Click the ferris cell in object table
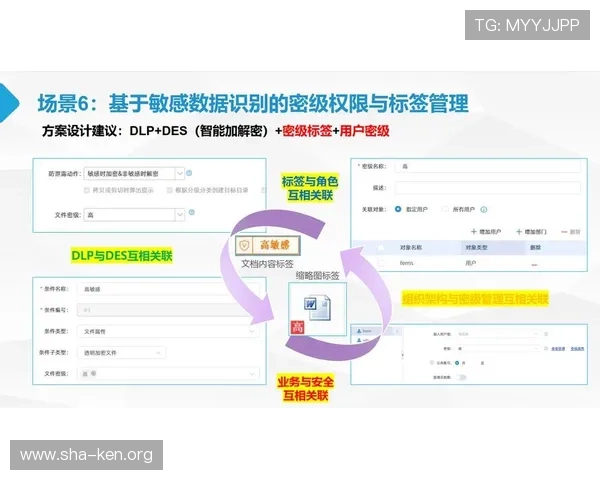This screenshot has height=480, width=600. click(406, 263)
